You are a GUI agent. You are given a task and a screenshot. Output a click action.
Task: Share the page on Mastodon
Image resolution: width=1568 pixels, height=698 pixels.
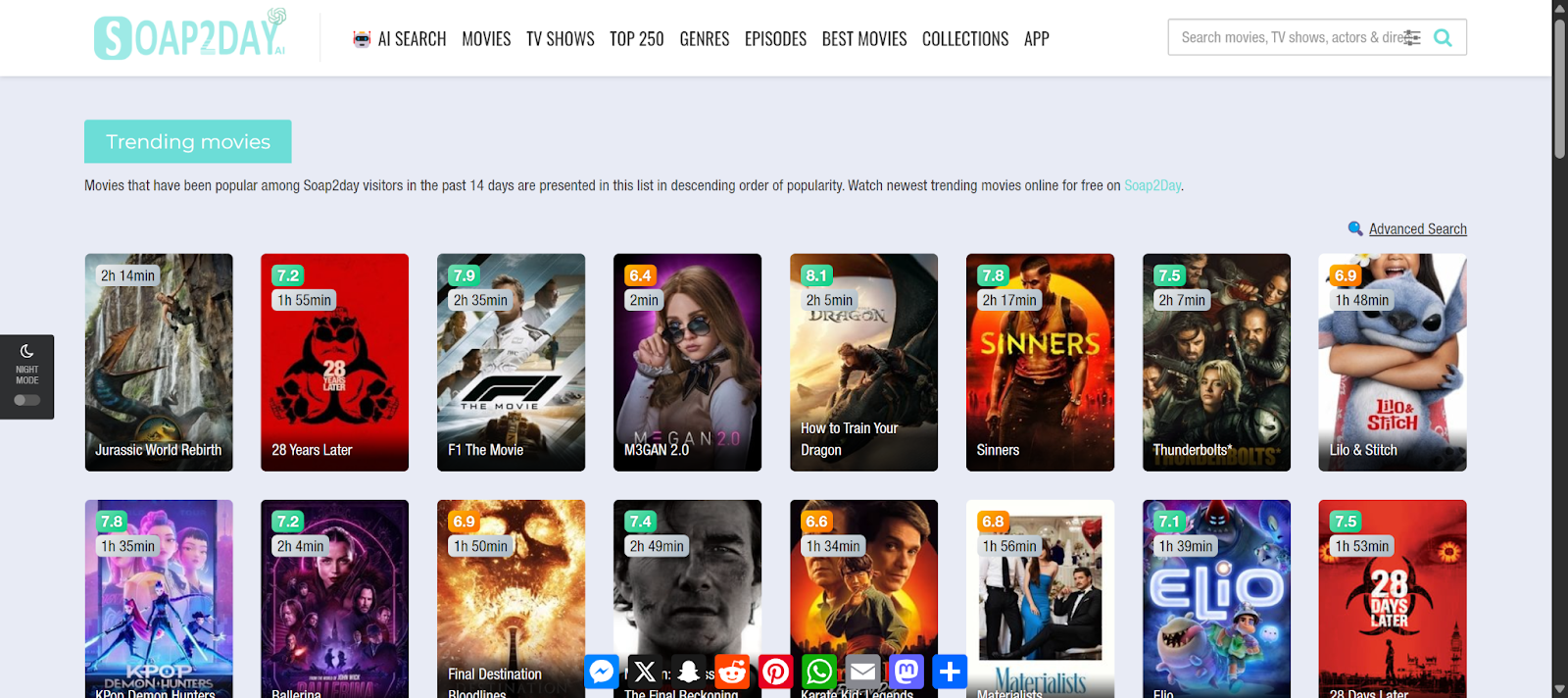[x=906, y=672]
